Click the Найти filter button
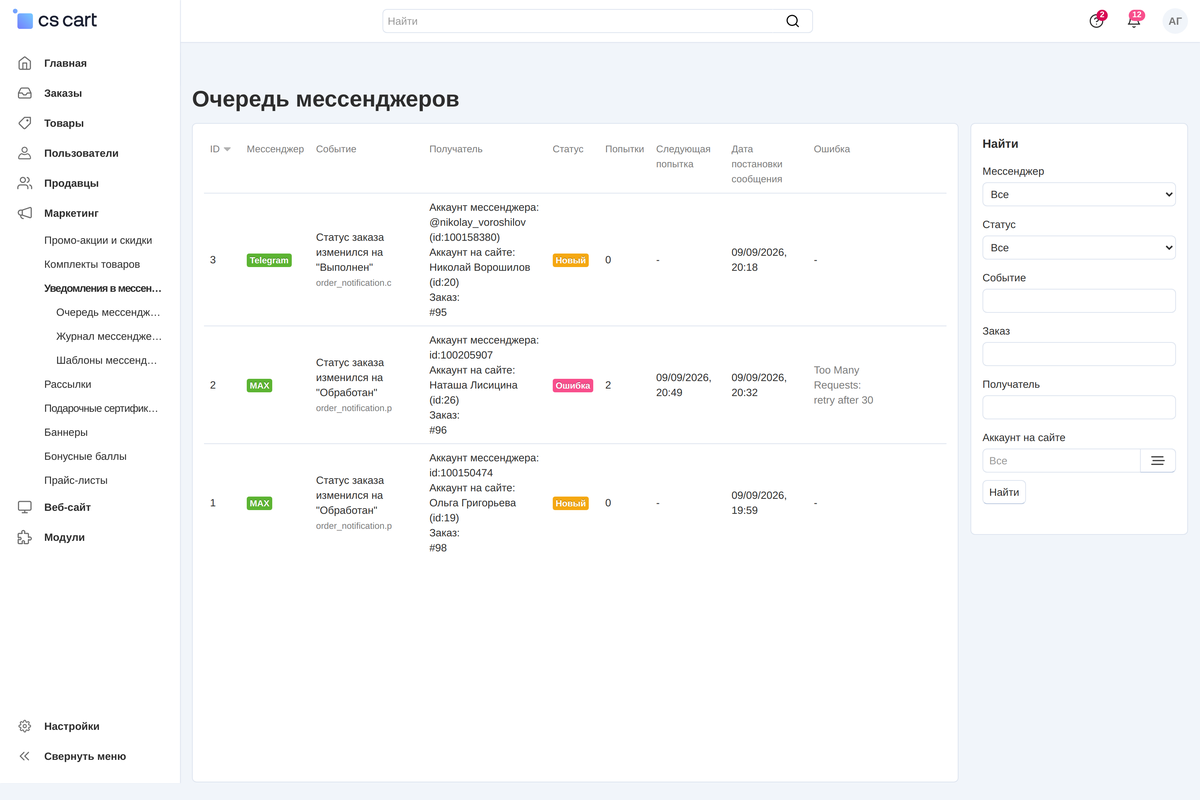The width and height of the screenshot is (1200, 800). tap(1004, 492)
